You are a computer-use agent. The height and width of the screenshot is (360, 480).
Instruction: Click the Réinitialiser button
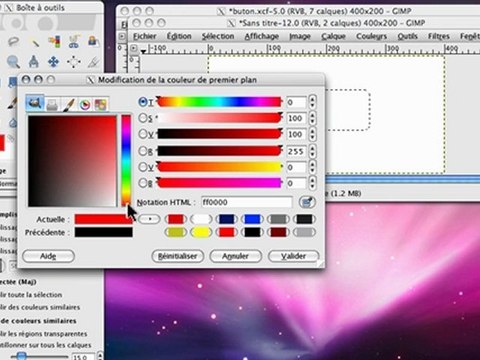pos(177,256)
